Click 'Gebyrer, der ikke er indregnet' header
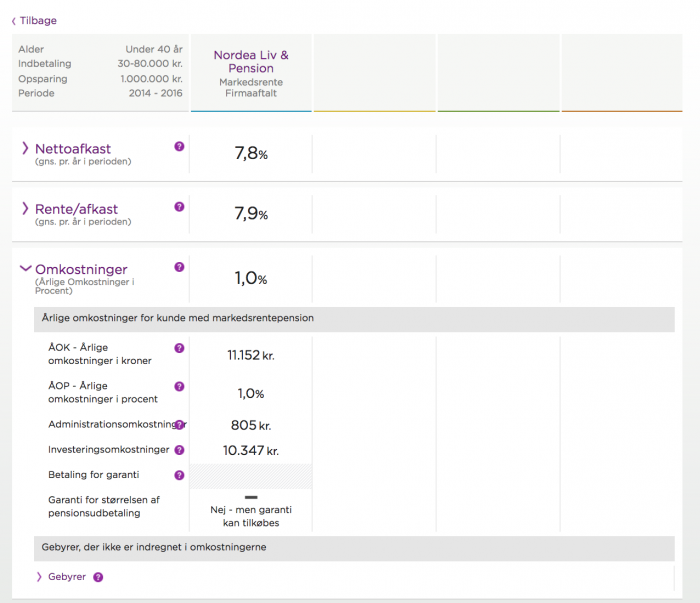Viewport: 700px width, 603px height. [154, 547]
